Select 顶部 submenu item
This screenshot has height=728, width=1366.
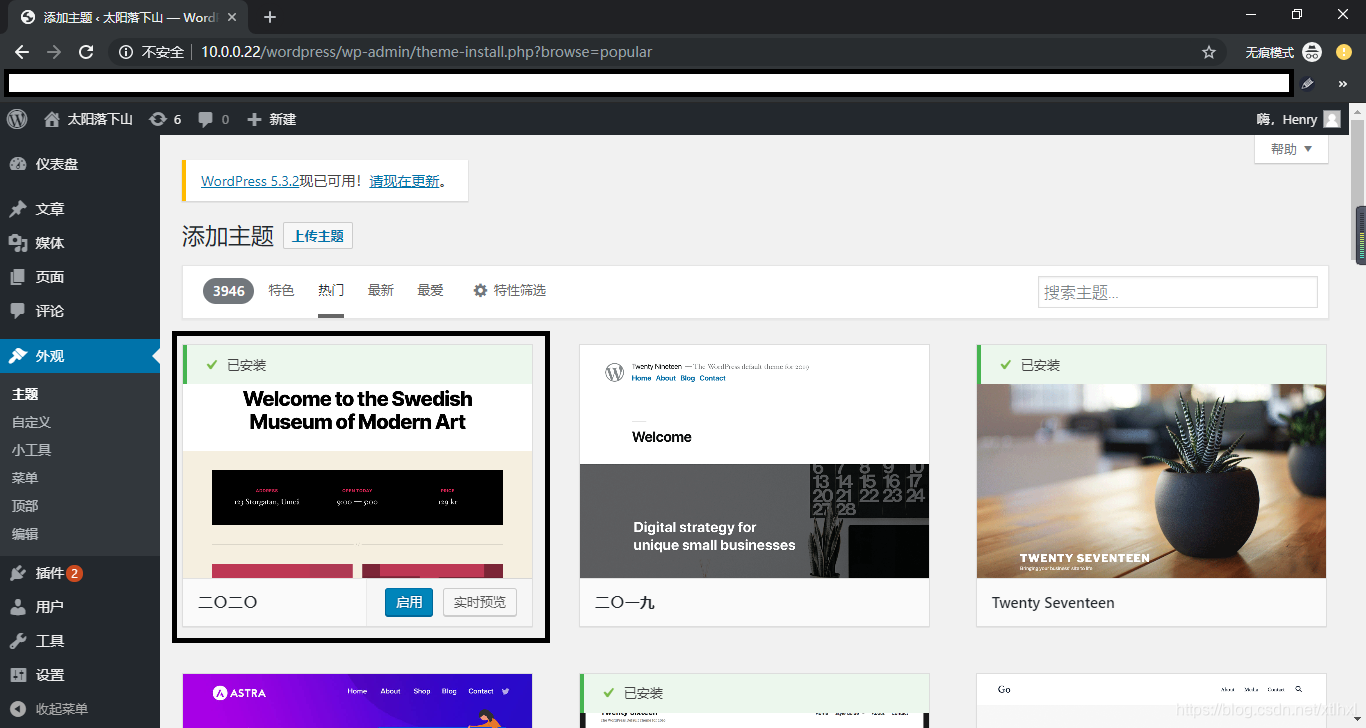[25, 506]
